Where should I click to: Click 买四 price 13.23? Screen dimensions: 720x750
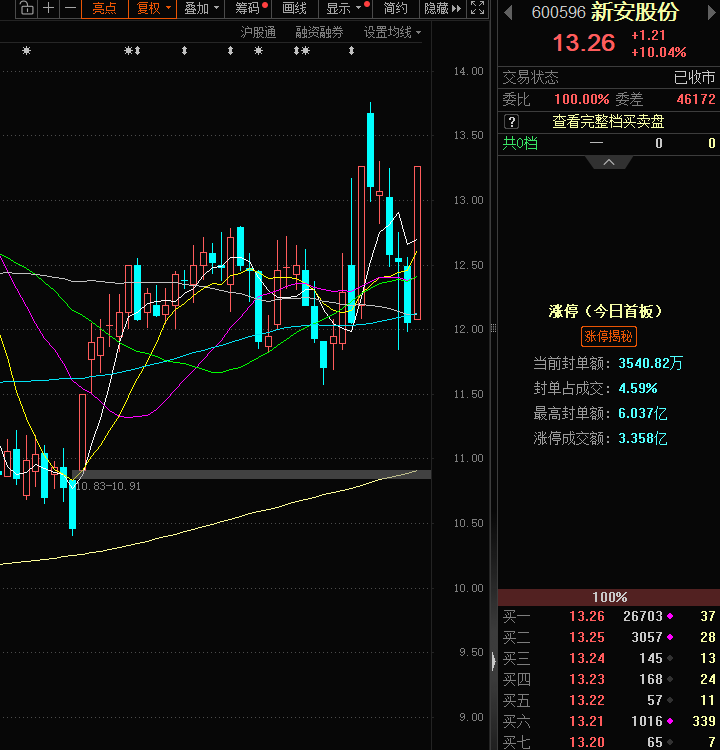coord(587,679)
